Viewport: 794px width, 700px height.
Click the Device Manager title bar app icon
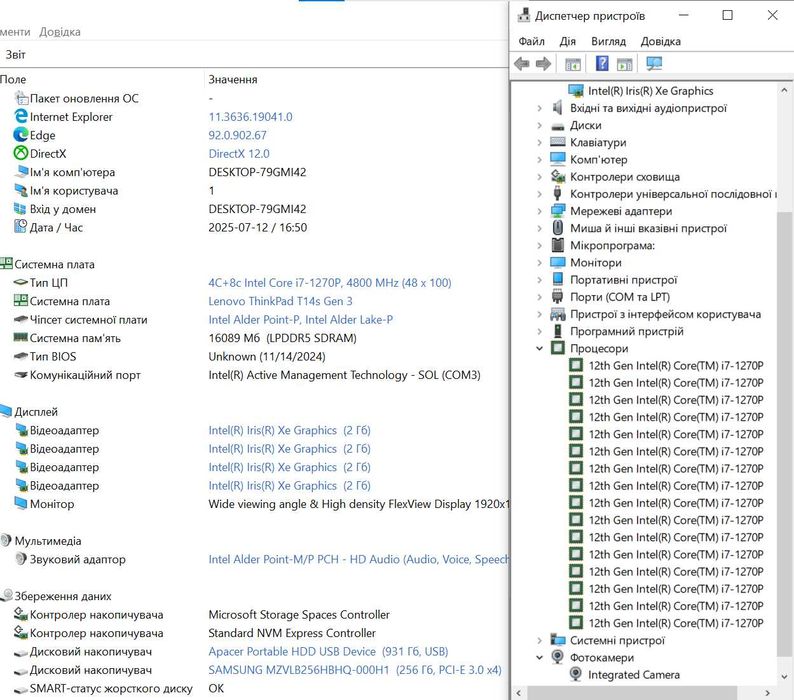(x=524, y=16)
